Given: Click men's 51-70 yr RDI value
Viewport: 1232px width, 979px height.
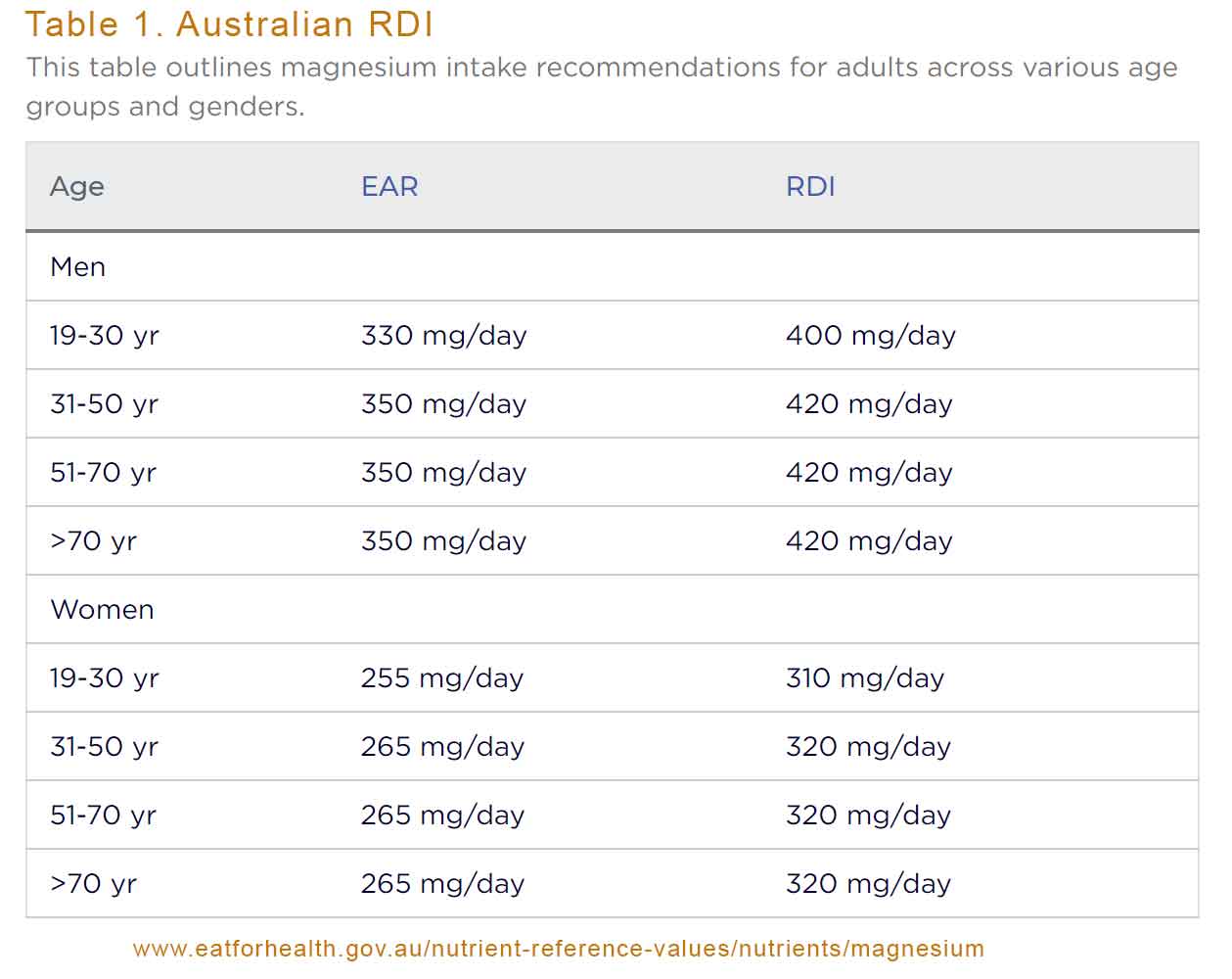Looking at the screenshot, I should (869, 472).
